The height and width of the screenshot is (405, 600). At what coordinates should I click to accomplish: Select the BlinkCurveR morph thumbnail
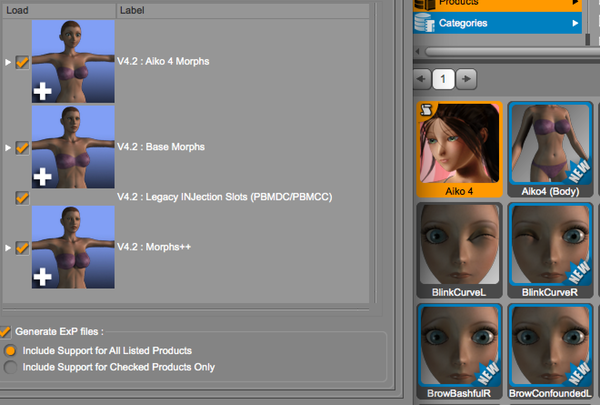[550, 250]
